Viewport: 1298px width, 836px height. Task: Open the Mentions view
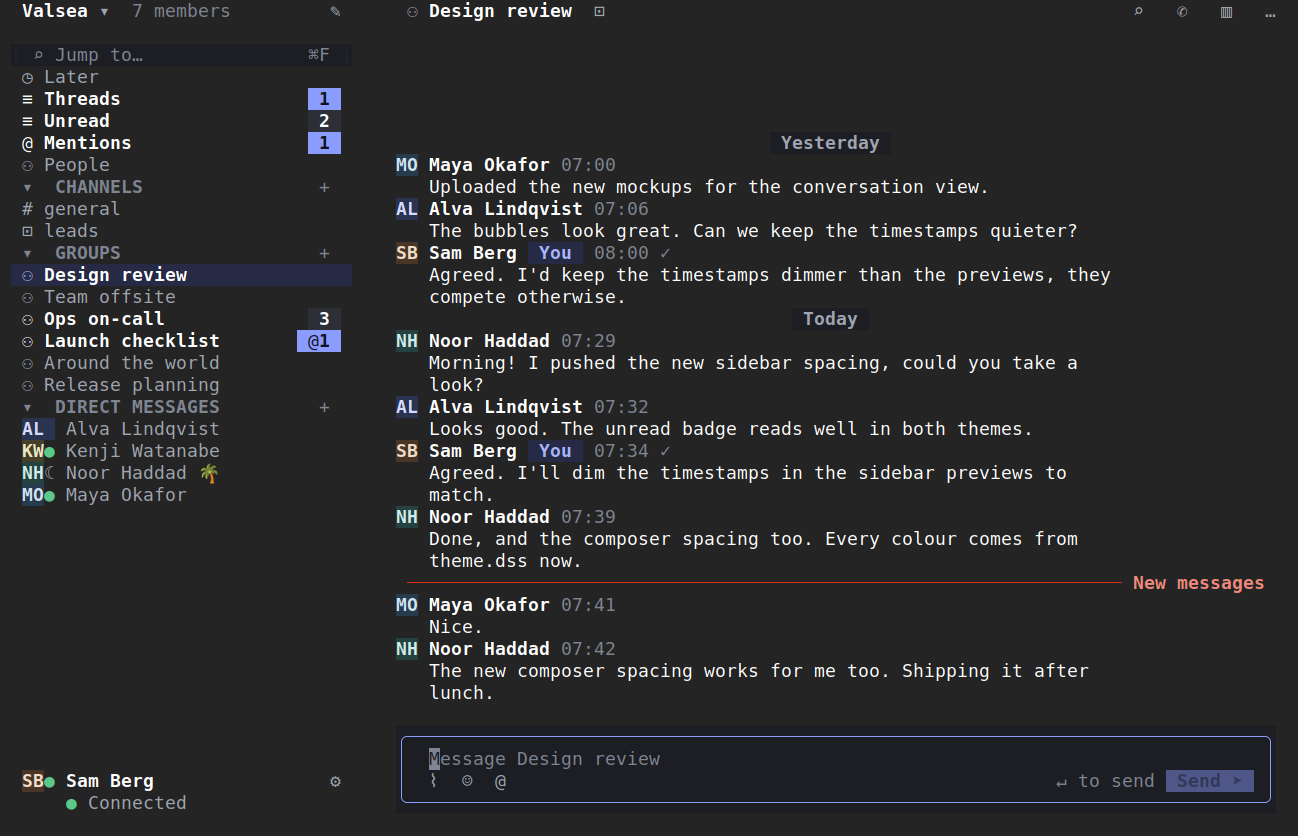point(181,143)
